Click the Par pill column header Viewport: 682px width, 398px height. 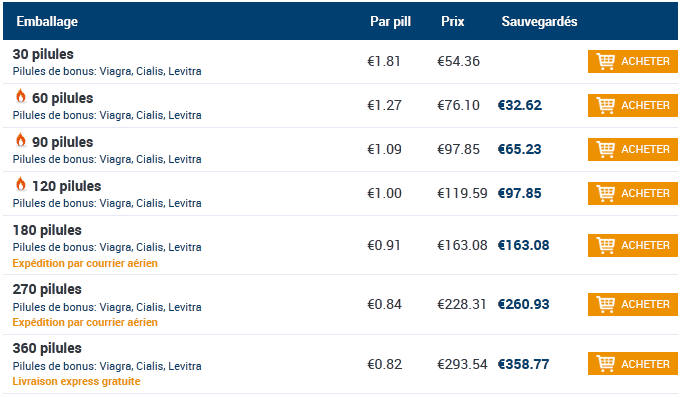[x=390, y=21]
